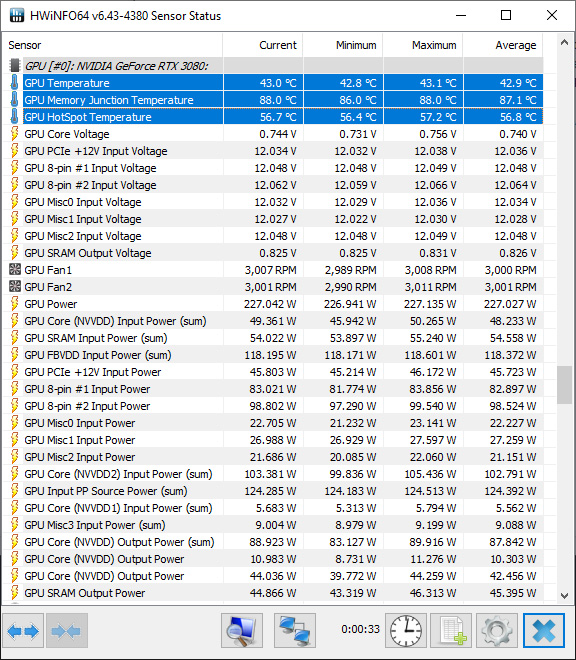Click the vertical scrollbar thumb
The image size is (576, 660).
(x=565, y=385)
